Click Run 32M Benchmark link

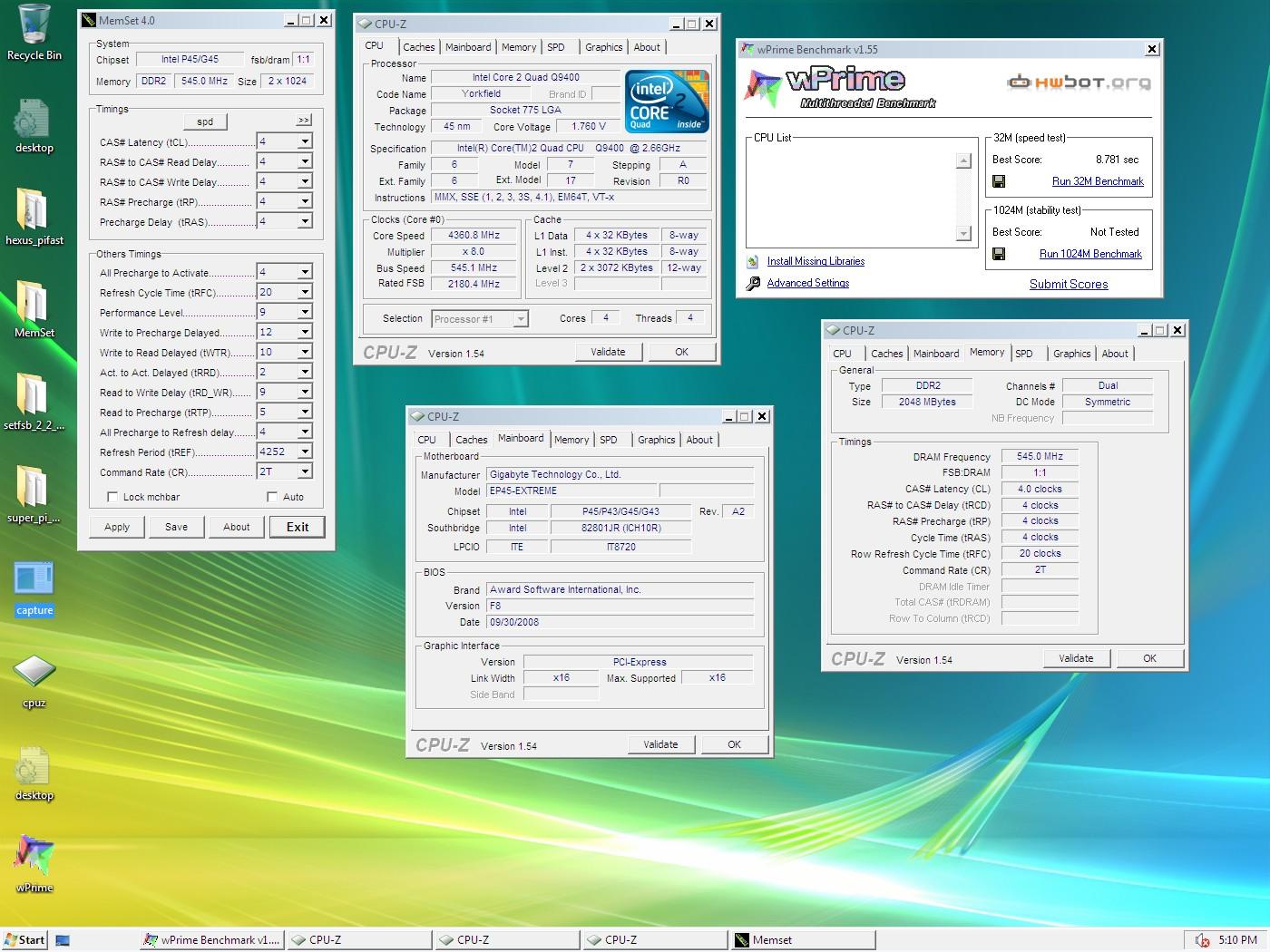coord(1098,181)
